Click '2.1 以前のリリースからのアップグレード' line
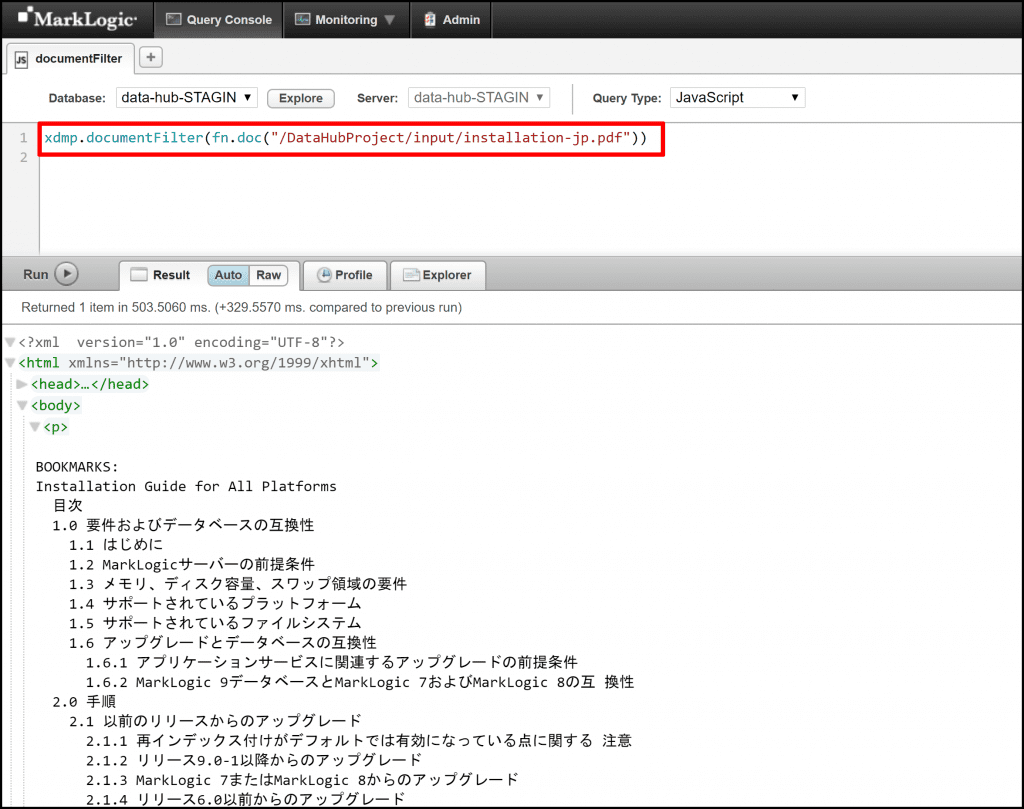The width and height of the screenshot is (1024, 809). (x=216, y=721)
